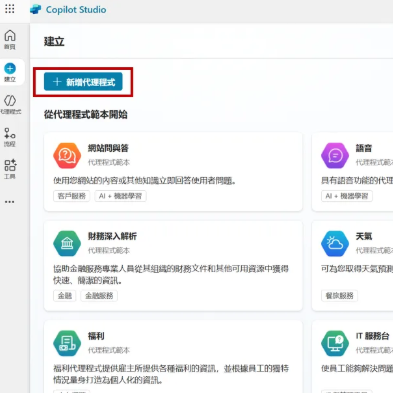Viewport: 393px width, 393px height.
Task: Click the 財務深入解析 card description text
Action: point(171,275)
